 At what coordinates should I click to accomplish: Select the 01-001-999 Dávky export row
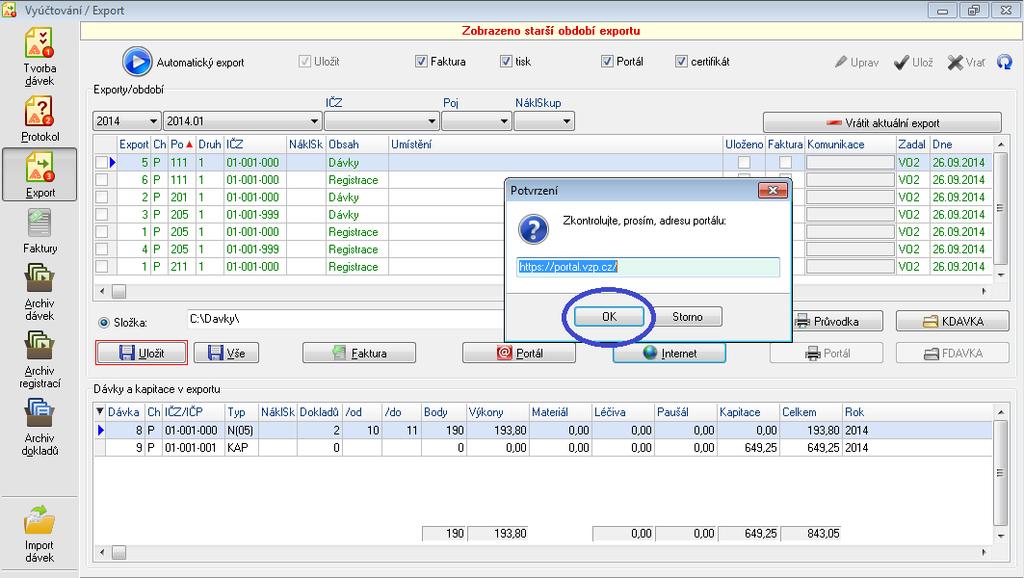tap(542, 214)
